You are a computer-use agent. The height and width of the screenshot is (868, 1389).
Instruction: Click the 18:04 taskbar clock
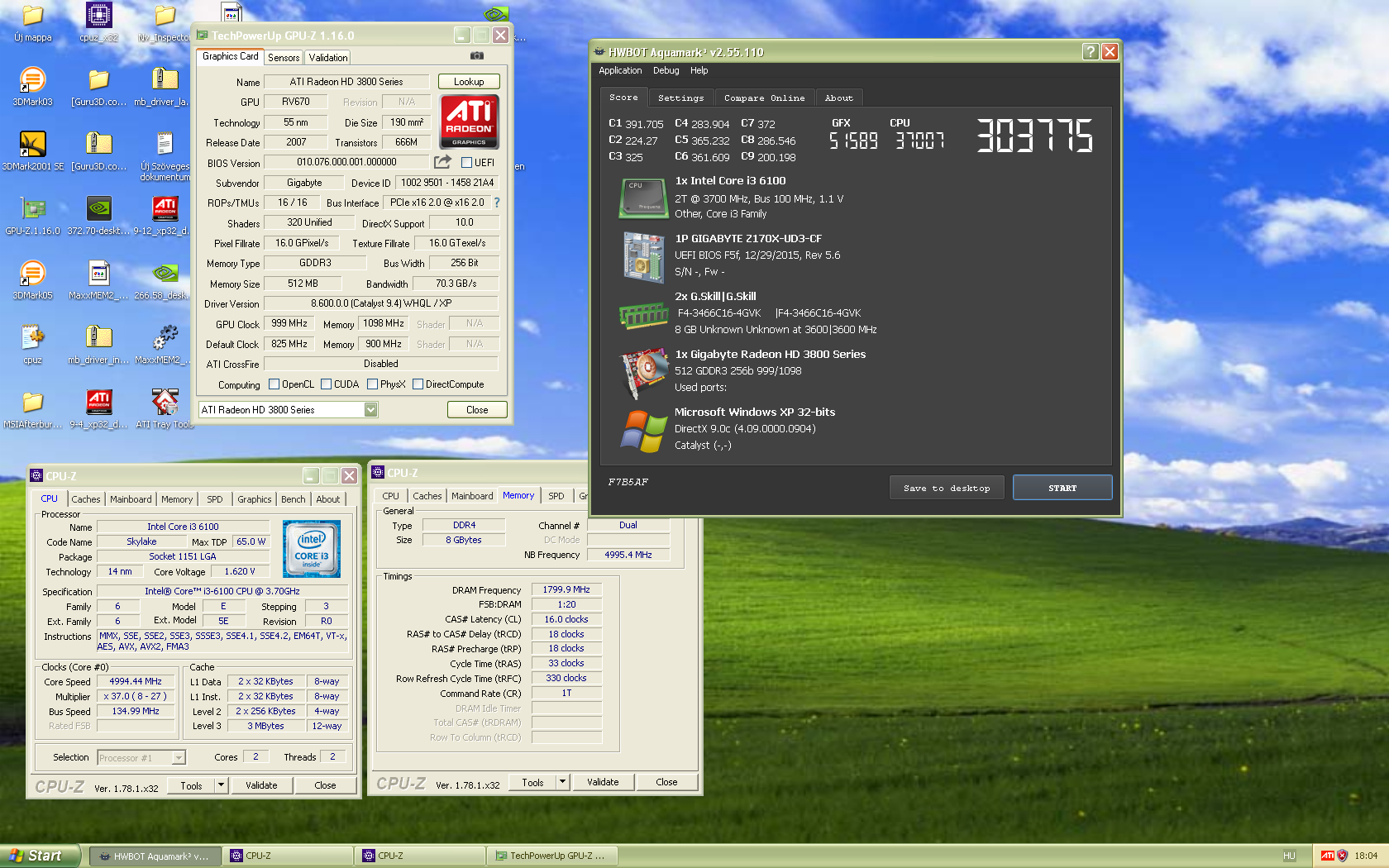pyautogui.click(x=1366, y=856)
